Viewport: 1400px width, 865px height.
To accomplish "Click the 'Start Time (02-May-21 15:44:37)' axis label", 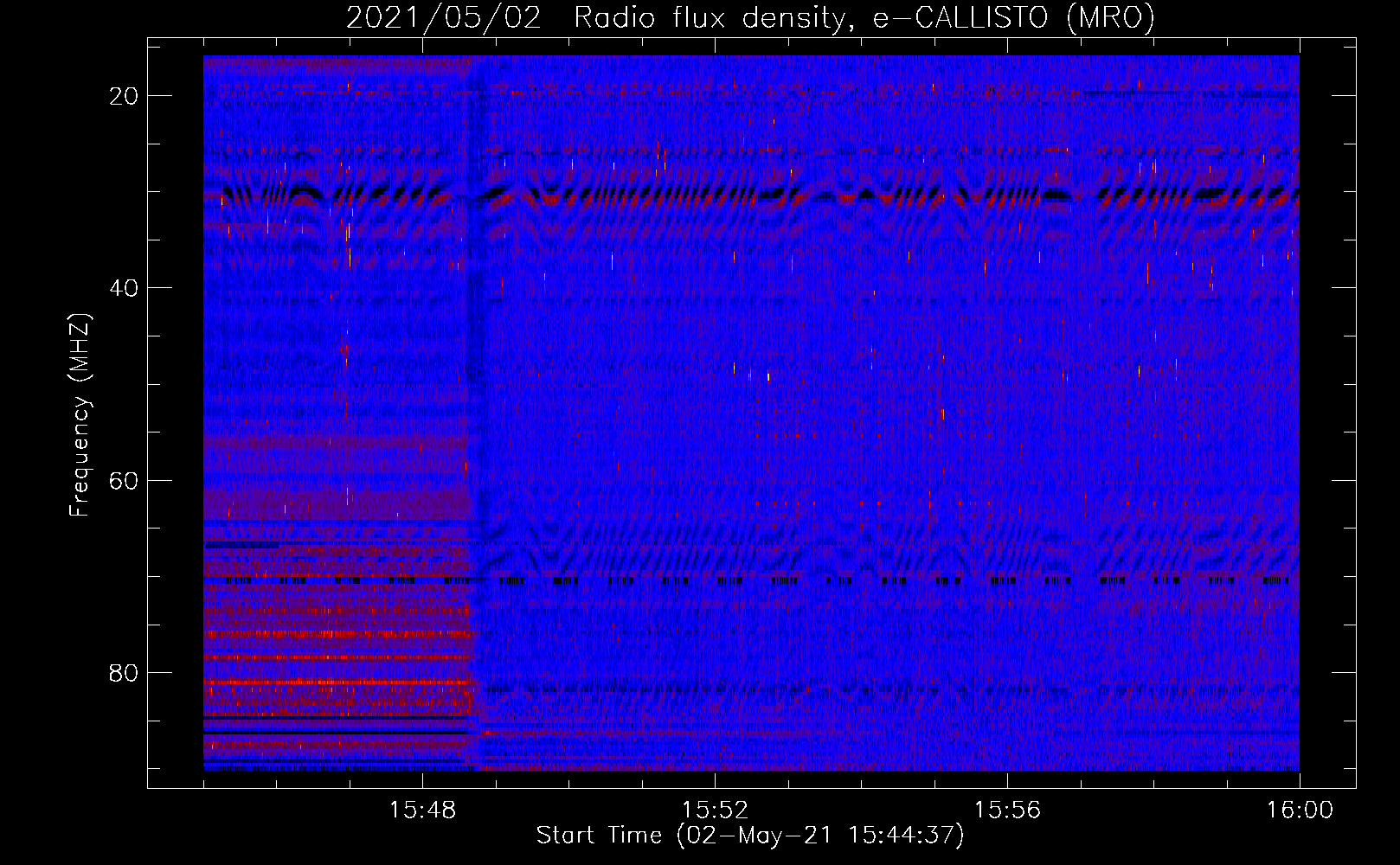I will (x=750, y=836).
